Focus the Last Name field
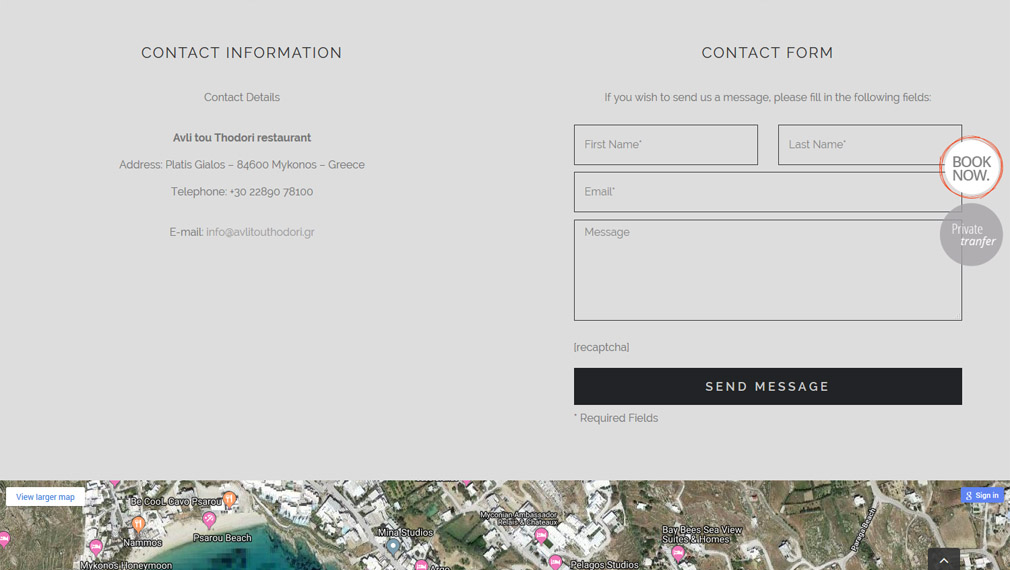The image size is (1010, 570). (x=870, y=144)
